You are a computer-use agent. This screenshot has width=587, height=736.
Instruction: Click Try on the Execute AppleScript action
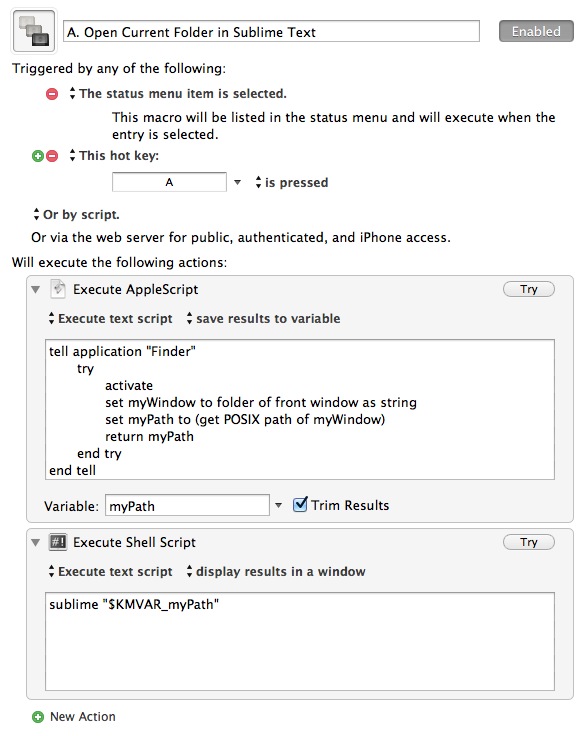click(529, 289)
